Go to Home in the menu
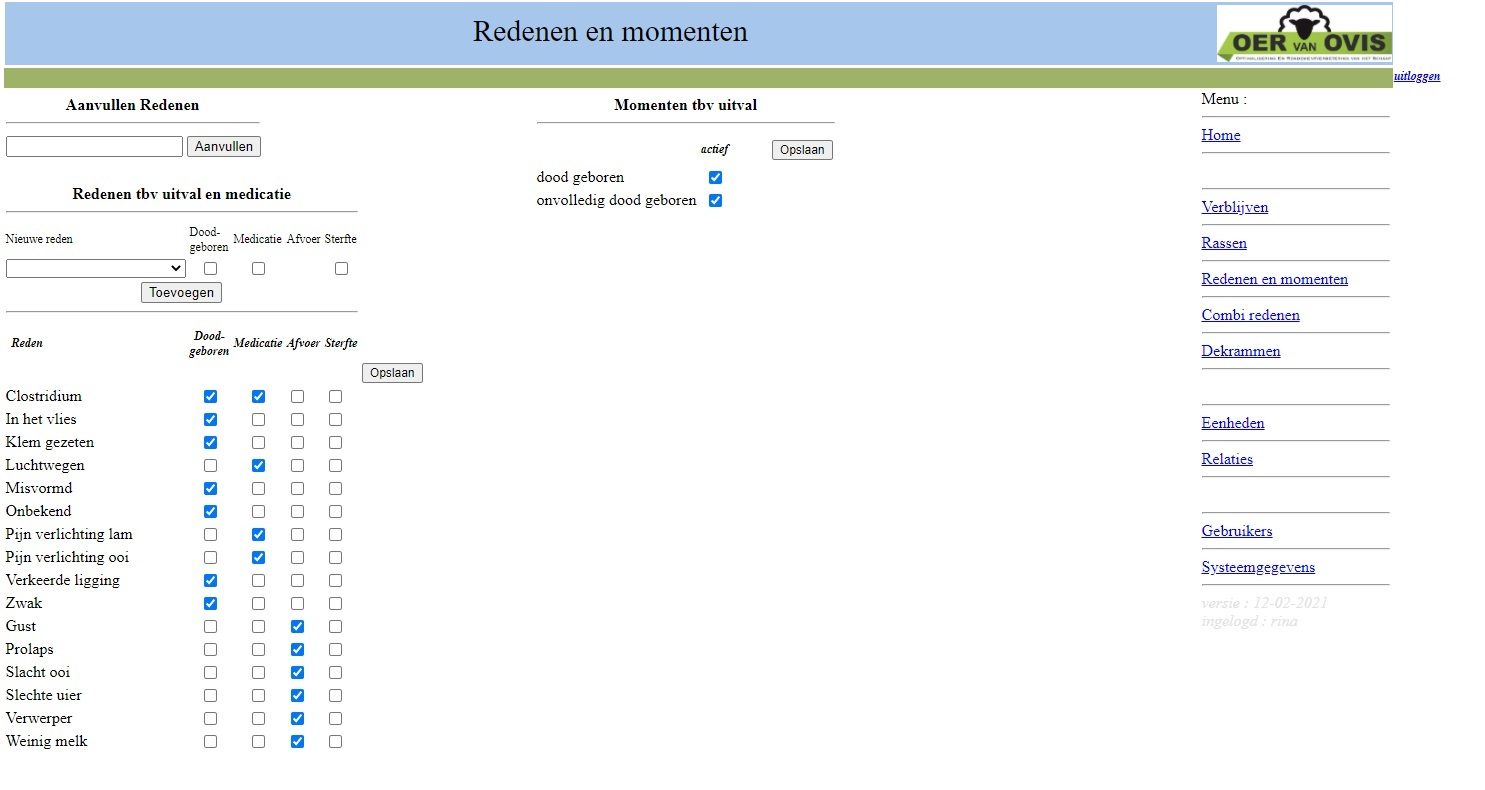1485x790 pixels. tap(1220, 135)
